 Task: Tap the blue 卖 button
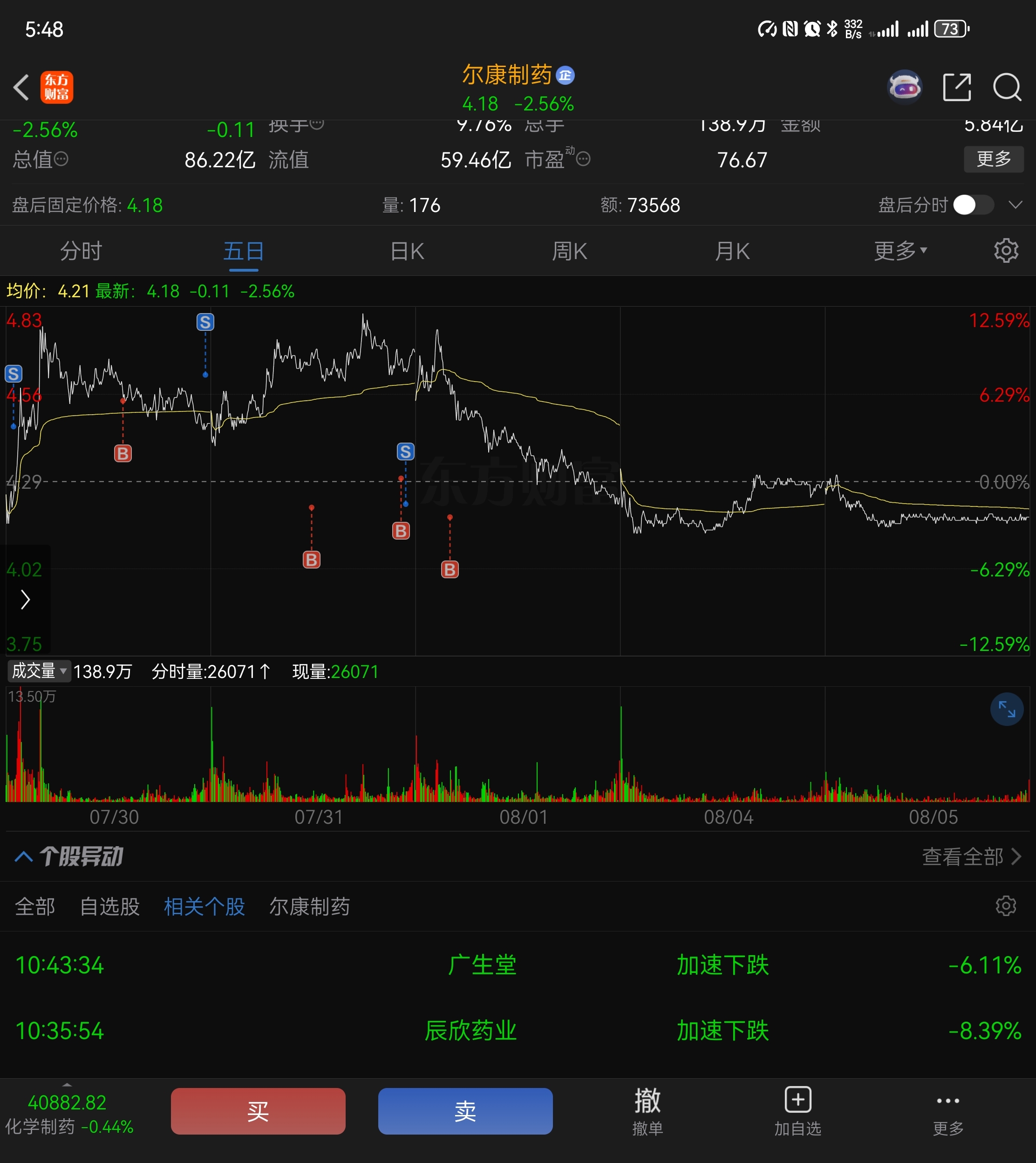pos(465,1111)
